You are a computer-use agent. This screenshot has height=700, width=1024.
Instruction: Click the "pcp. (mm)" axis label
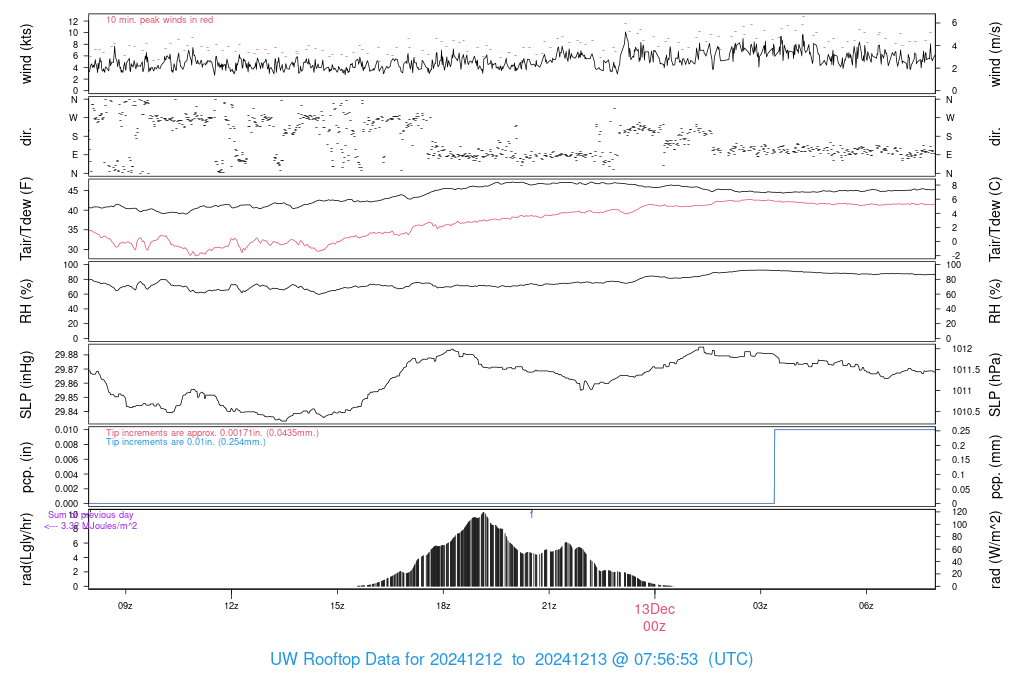coord(995,467)
